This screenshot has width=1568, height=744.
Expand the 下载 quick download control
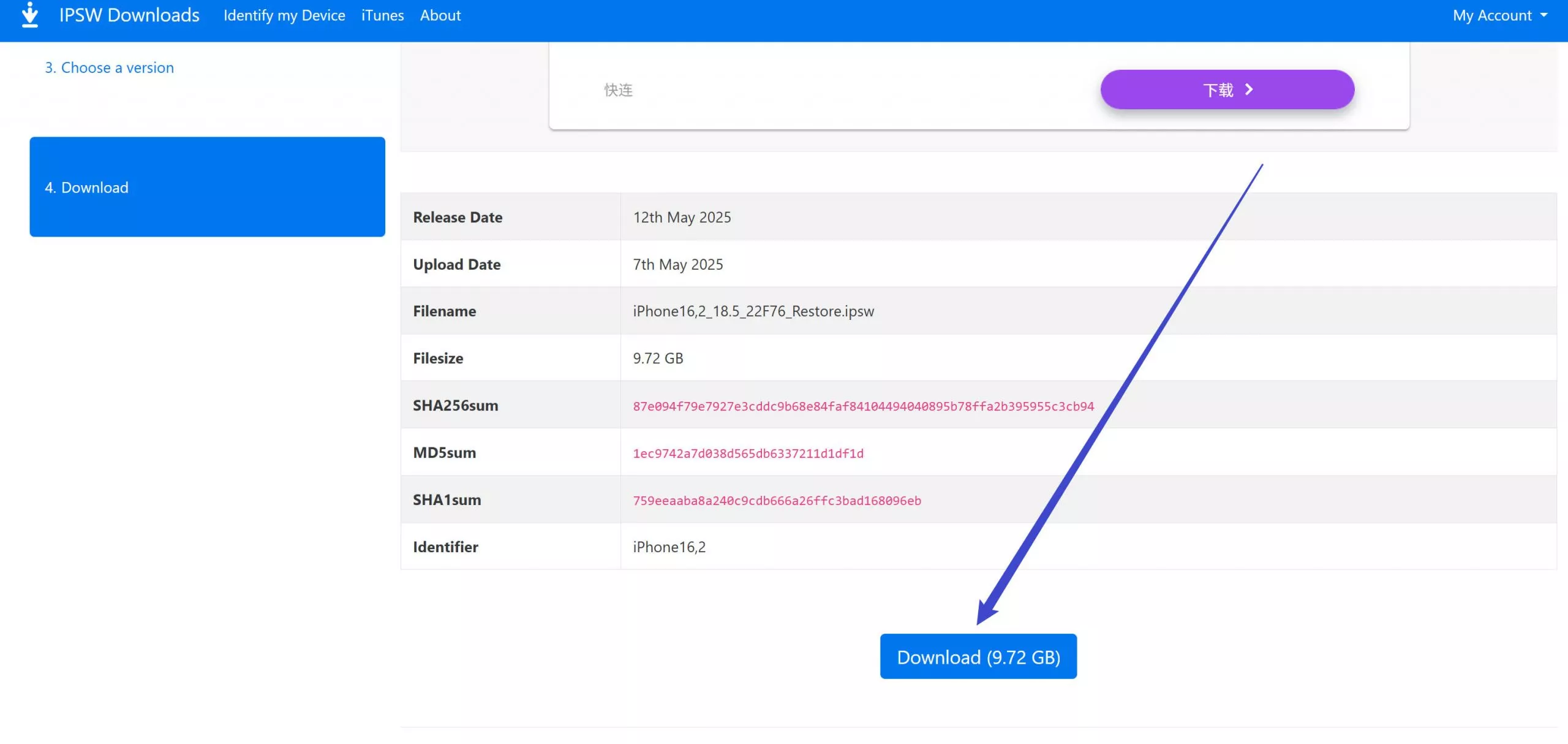[1227, 89]
